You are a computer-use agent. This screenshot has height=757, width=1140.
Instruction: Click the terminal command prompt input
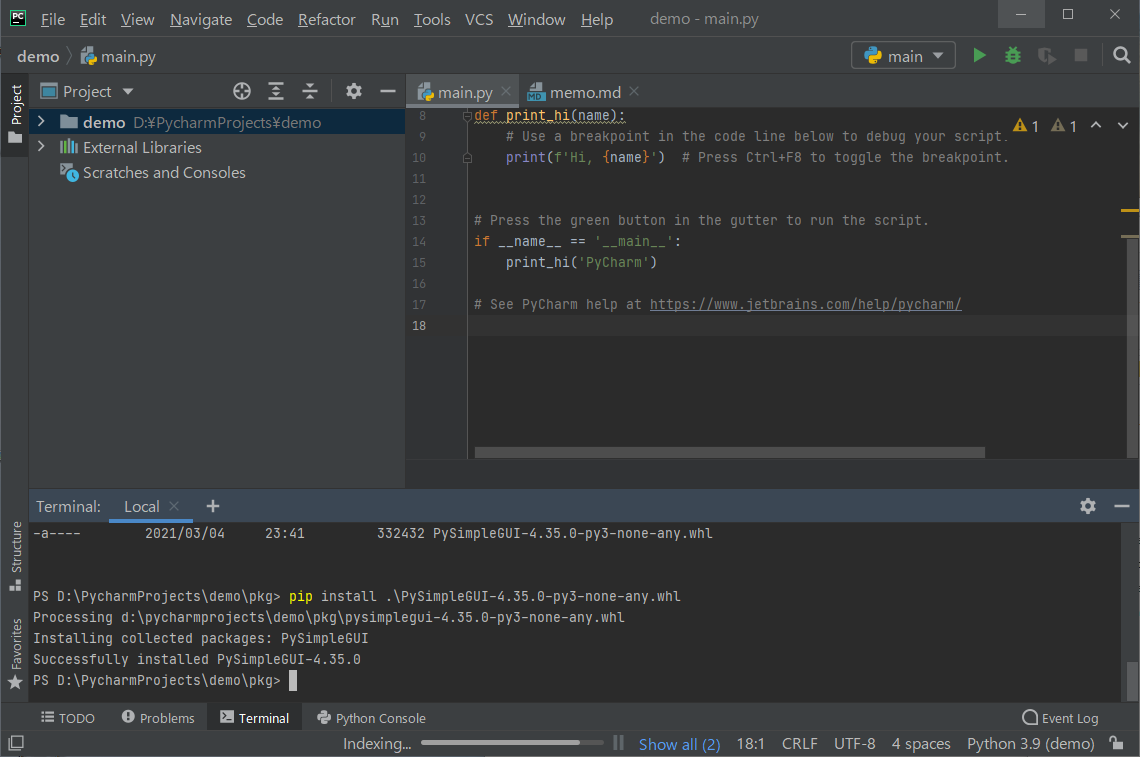[x=293, y=681]
